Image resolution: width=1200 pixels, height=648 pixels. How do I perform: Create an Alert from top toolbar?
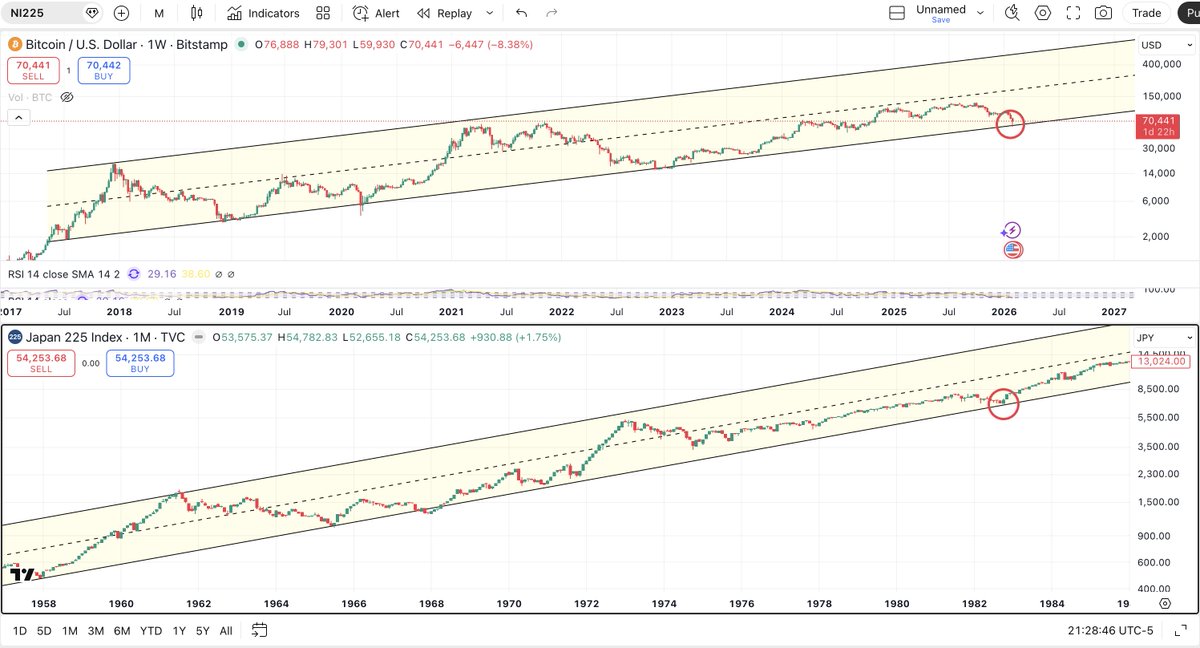point(376,13)
